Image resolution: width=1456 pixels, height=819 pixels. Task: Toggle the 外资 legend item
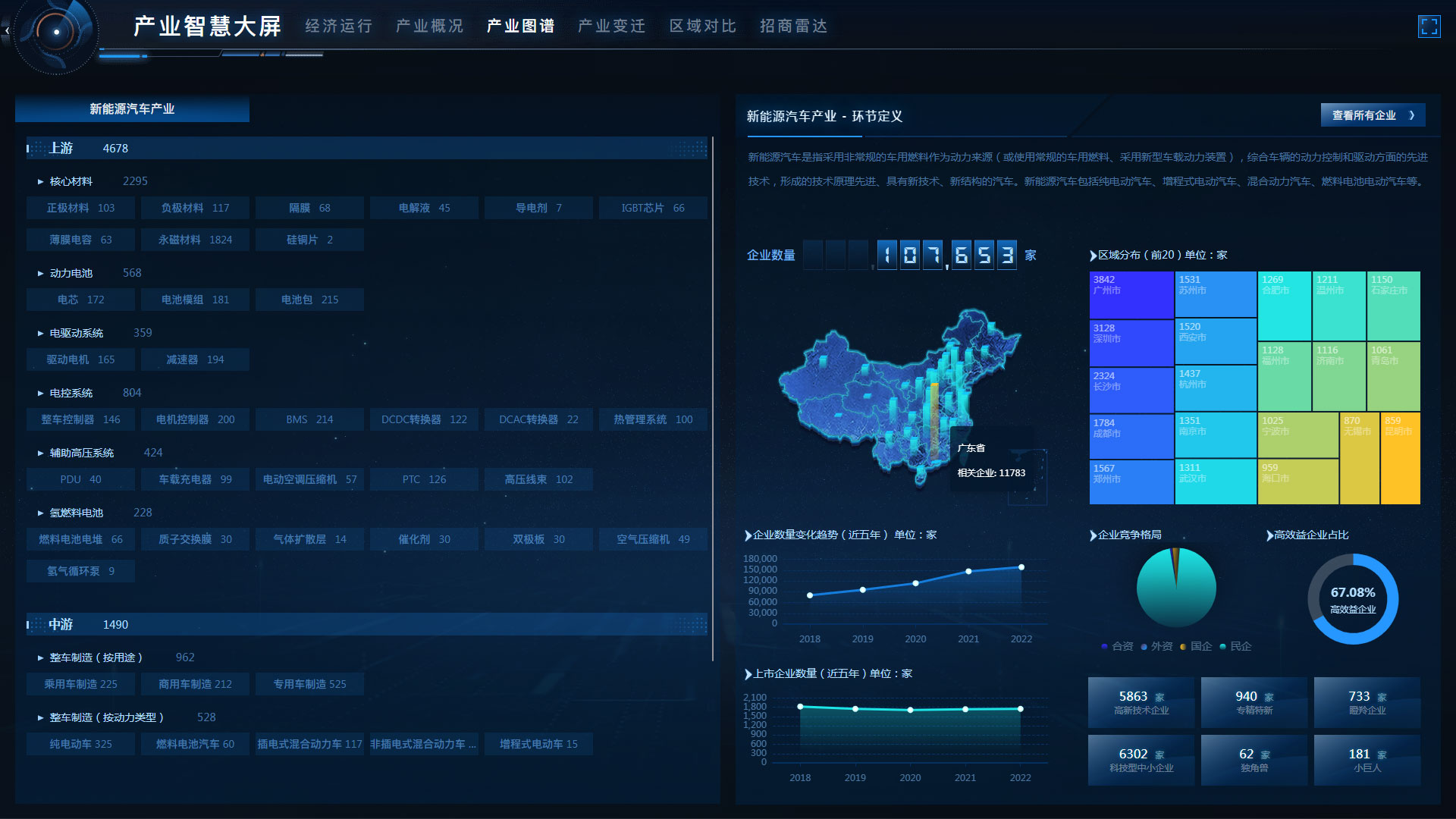(x=1156, y=647)
